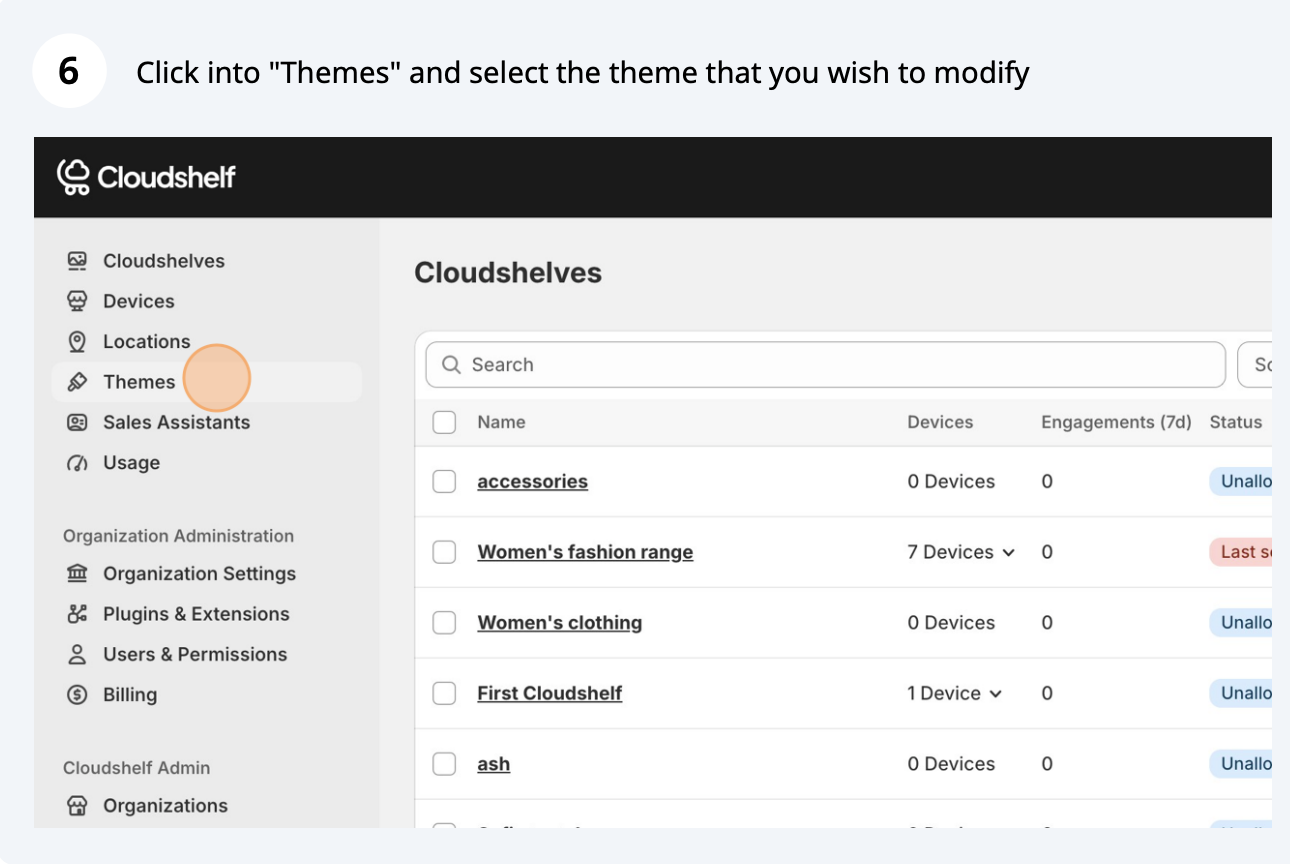
Task: Click the Cloudshelves page heading
Action: [508, 273]
